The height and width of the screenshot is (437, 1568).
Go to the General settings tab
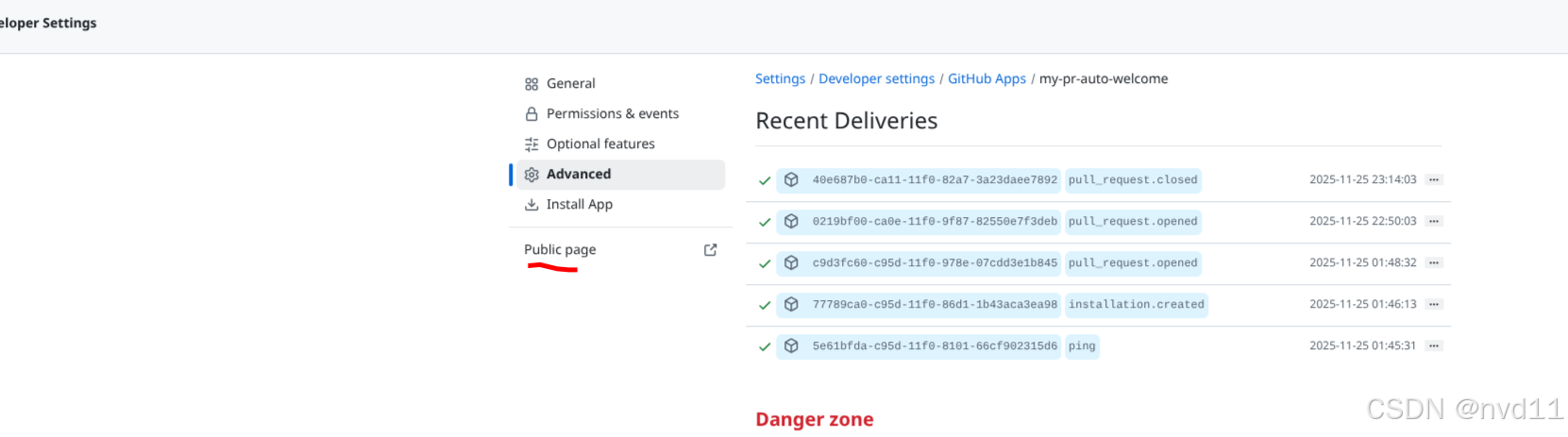coord(571,84)
